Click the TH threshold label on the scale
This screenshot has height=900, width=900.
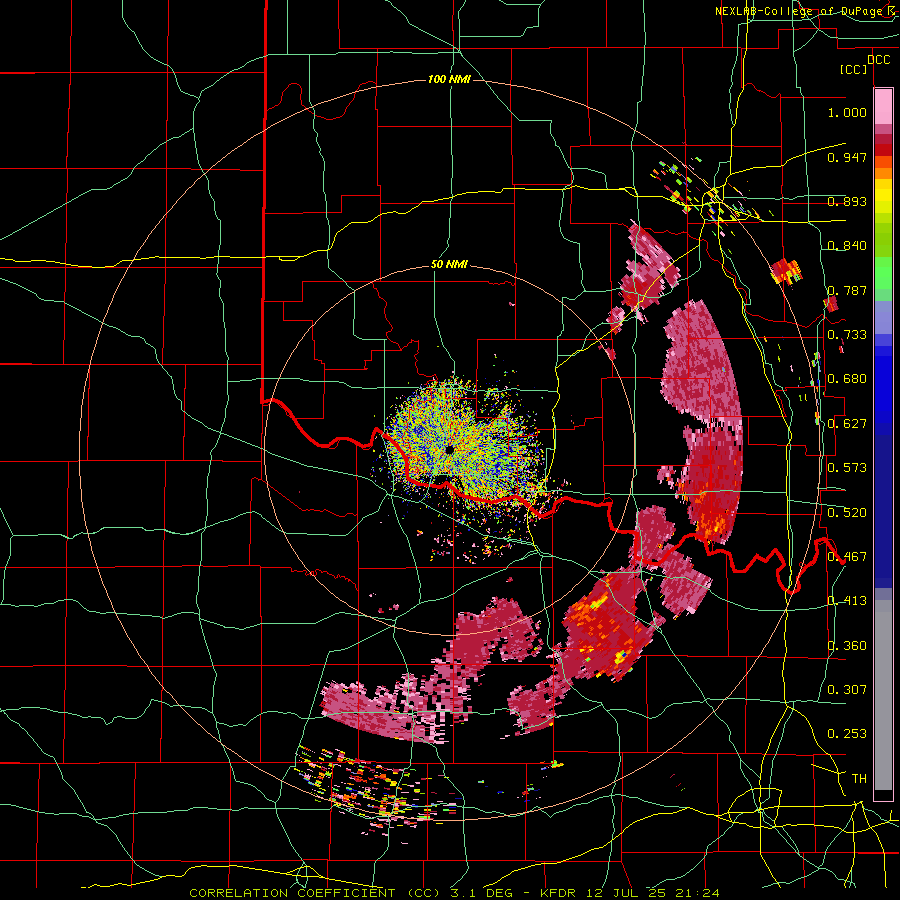pyautogui.click(x=859, y=779)
